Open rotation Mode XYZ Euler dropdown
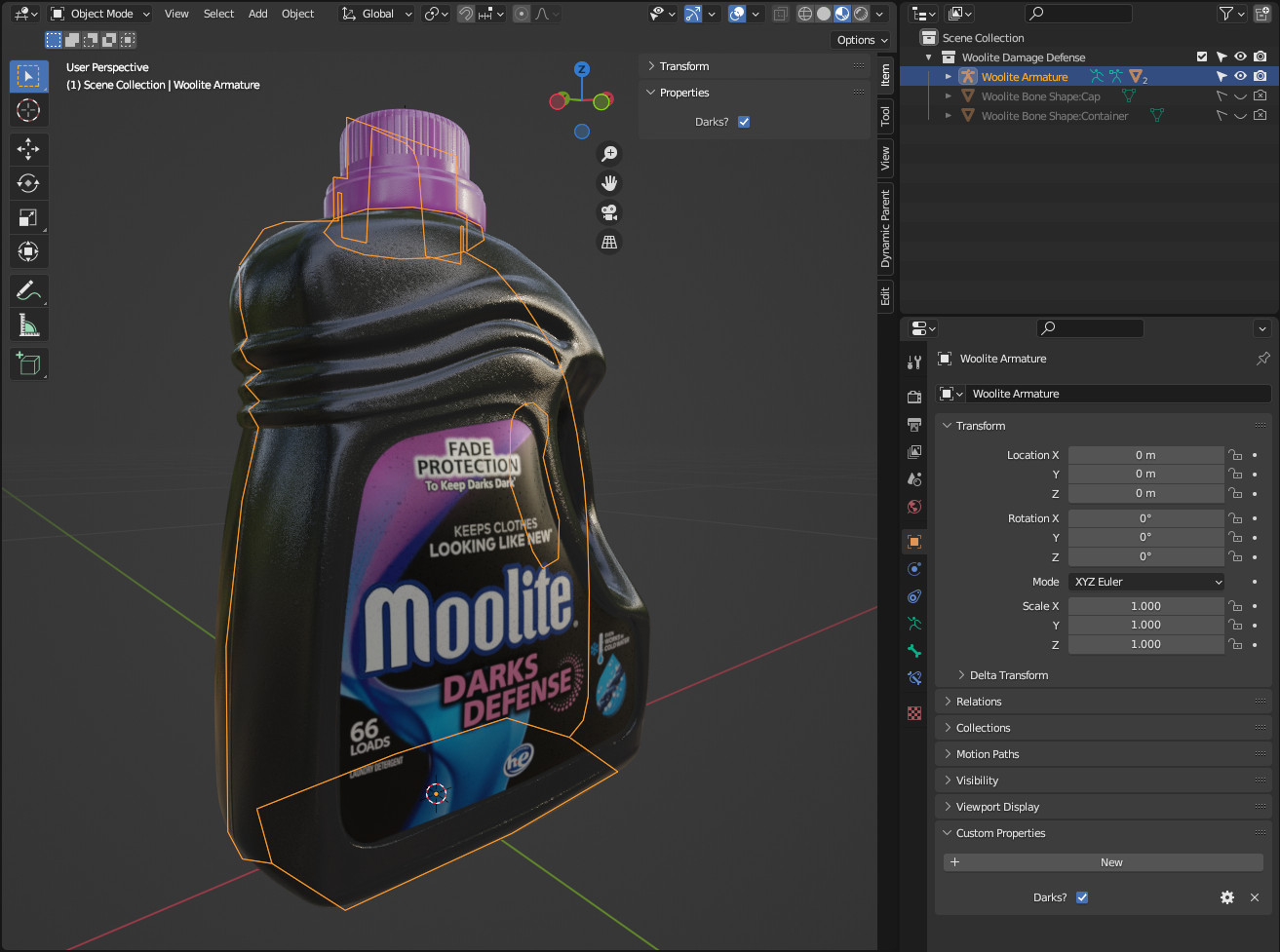Viewport: 1280px width, 952px height. click(x=1146, y=582)
